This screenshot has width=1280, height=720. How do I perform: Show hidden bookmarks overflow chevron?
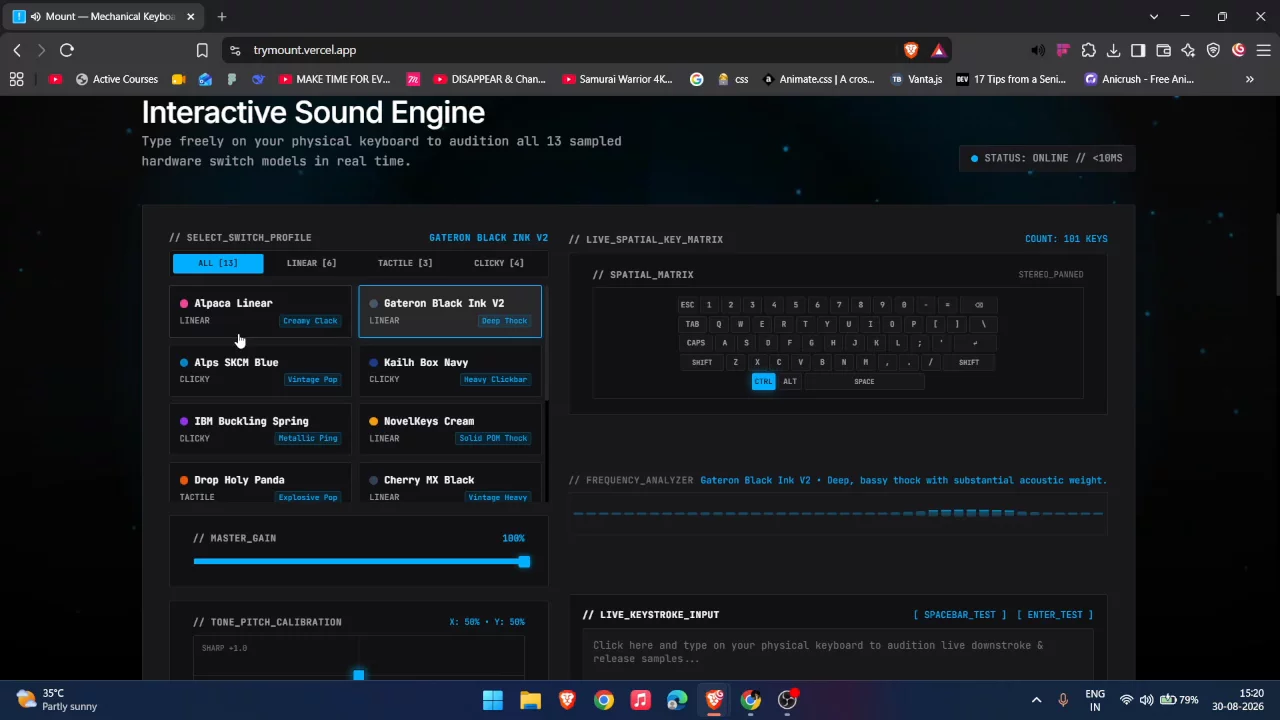tap(1249, 79)
